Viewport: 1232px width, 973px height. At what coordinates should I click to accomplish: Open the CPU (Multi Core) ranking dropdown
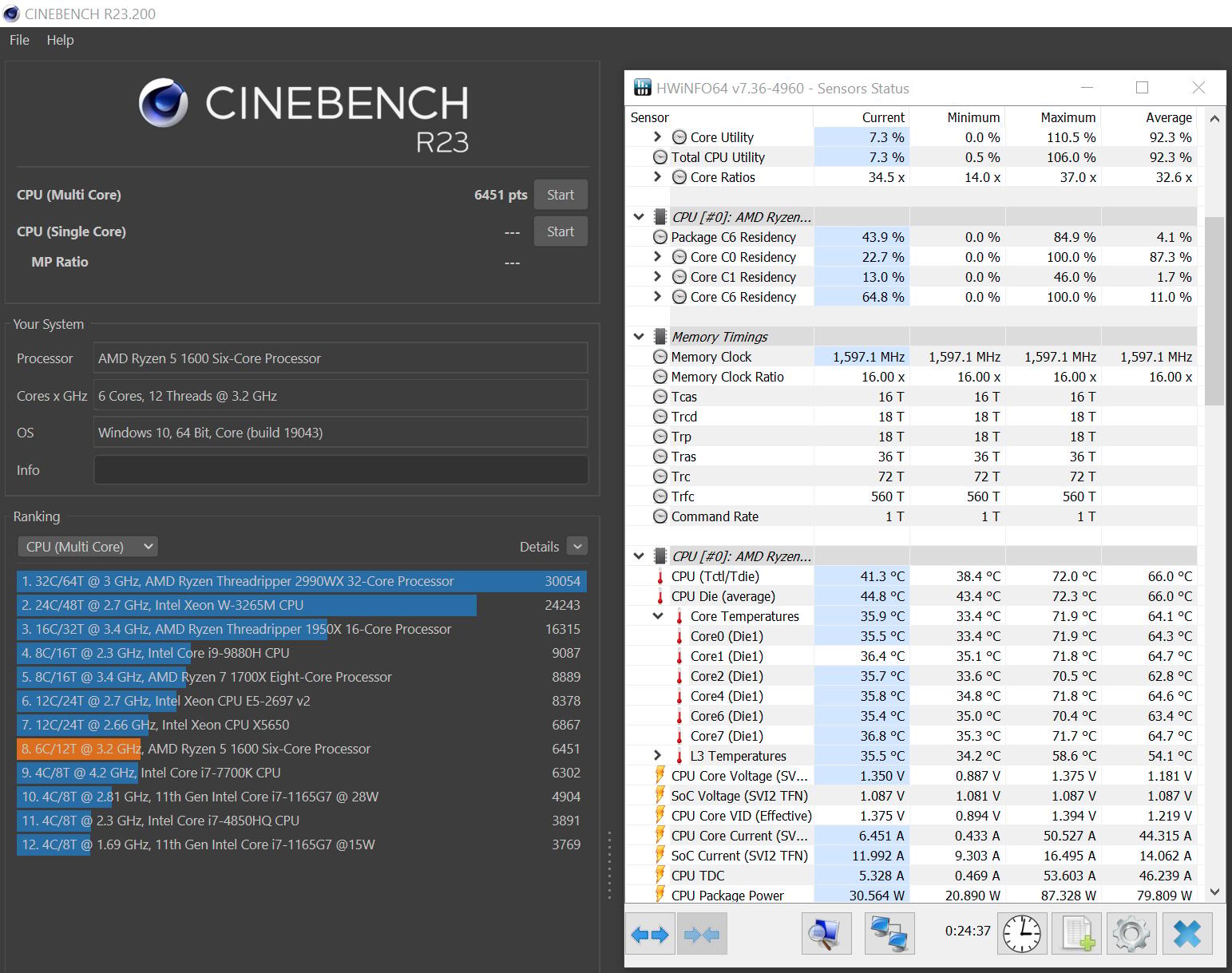[88, 547]
